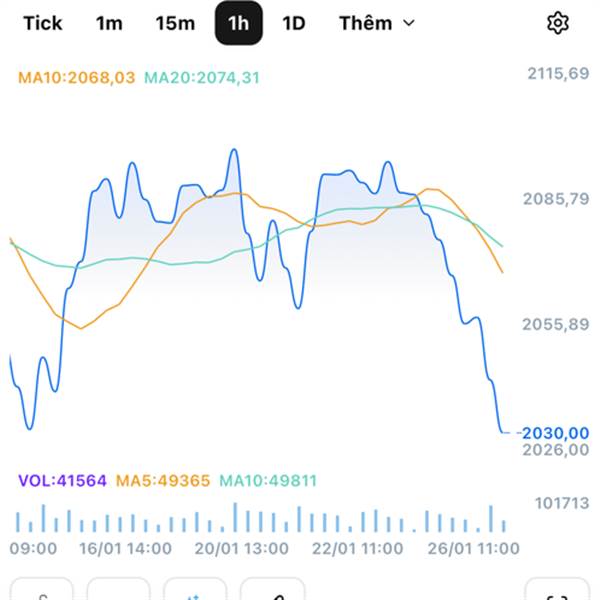Click the second bottom toolbar button
600x600 pixels.
coord(118,592)
